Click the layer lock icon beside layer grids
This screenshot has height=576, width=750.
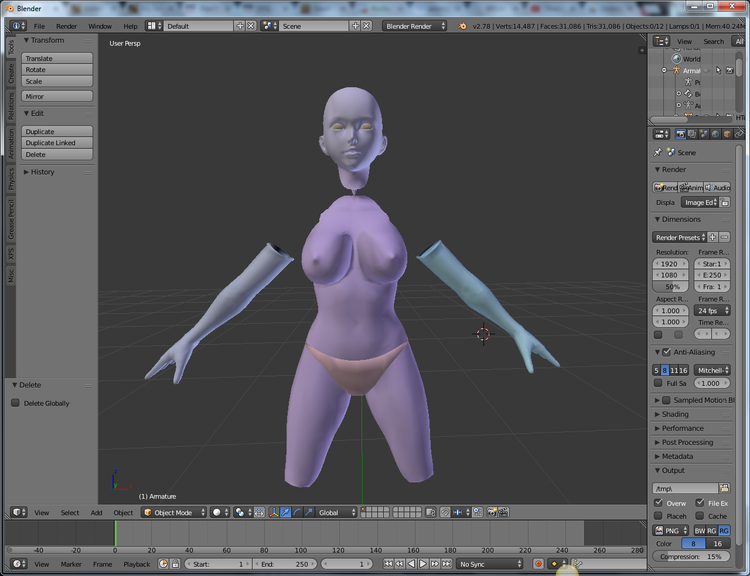tap(430, 512)
